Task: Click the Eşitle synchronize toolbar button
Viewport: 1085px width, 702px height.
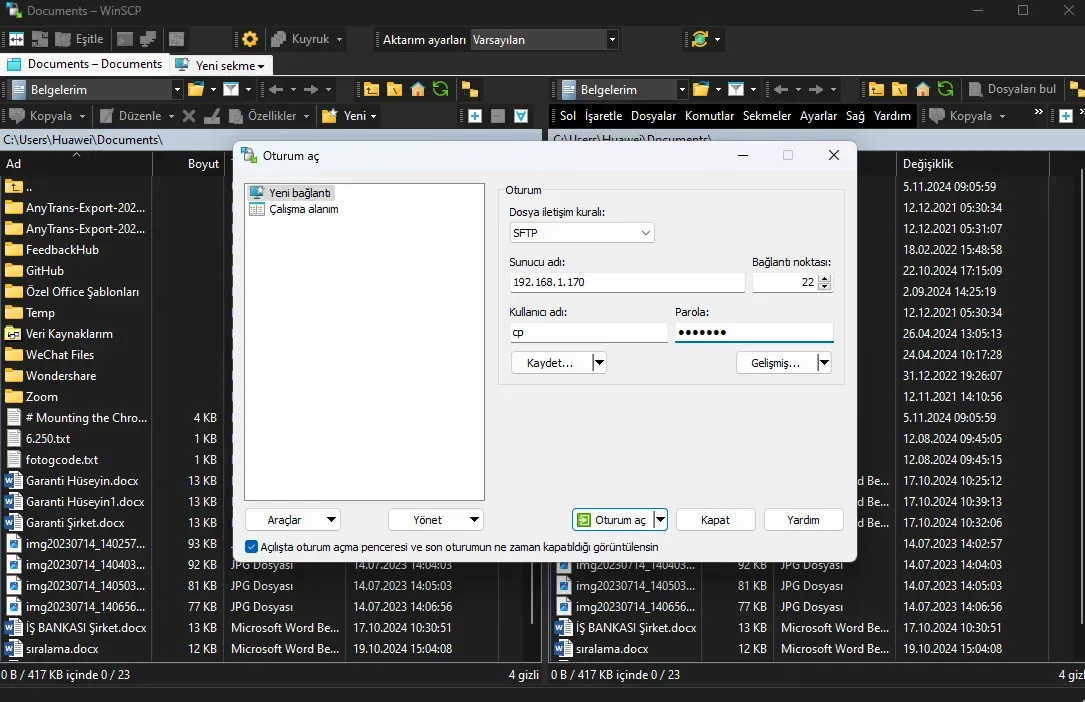Action: (80, 39)
